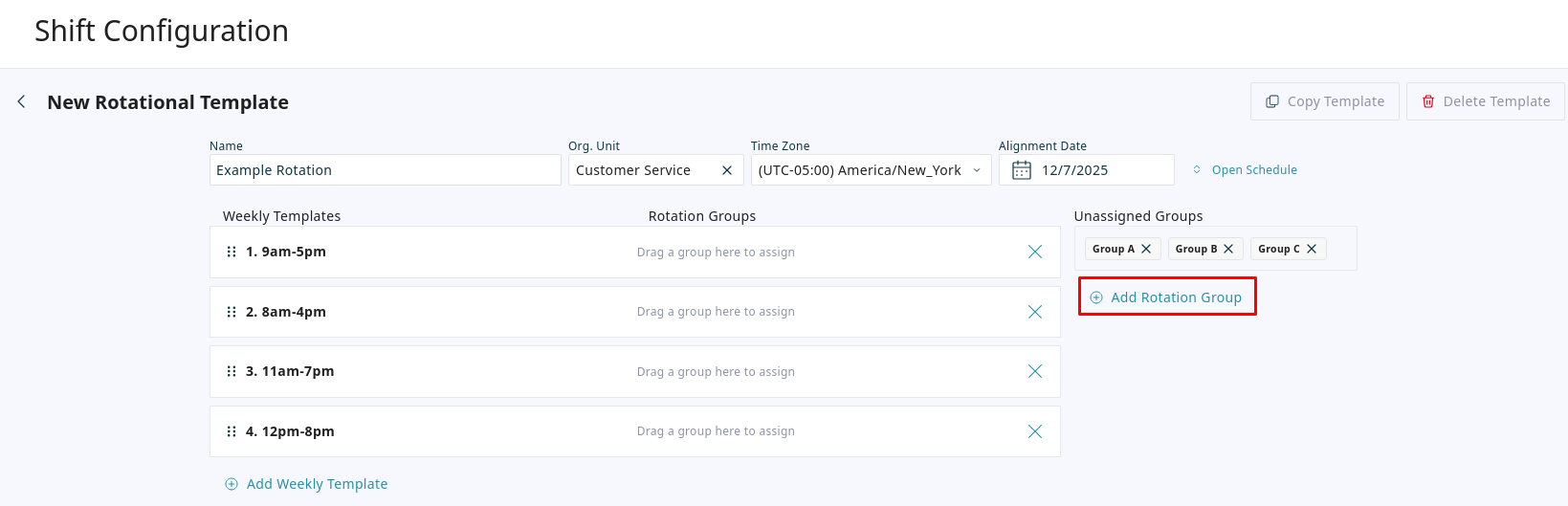The width and height of the screenshot is (1568, 506).
Task: Click the back arrow beside New Rotational Template
Action: [x=21, y=101]
